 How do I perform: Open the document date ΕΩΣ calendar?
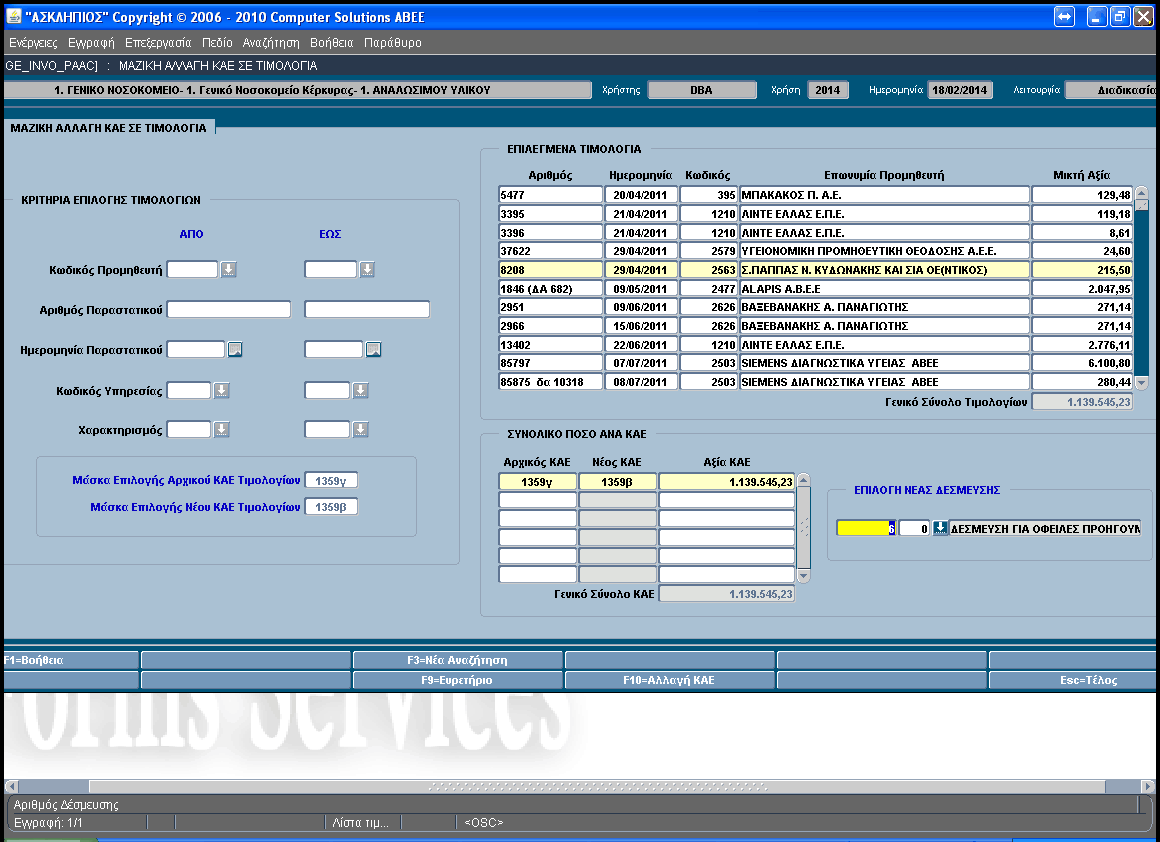374,349
